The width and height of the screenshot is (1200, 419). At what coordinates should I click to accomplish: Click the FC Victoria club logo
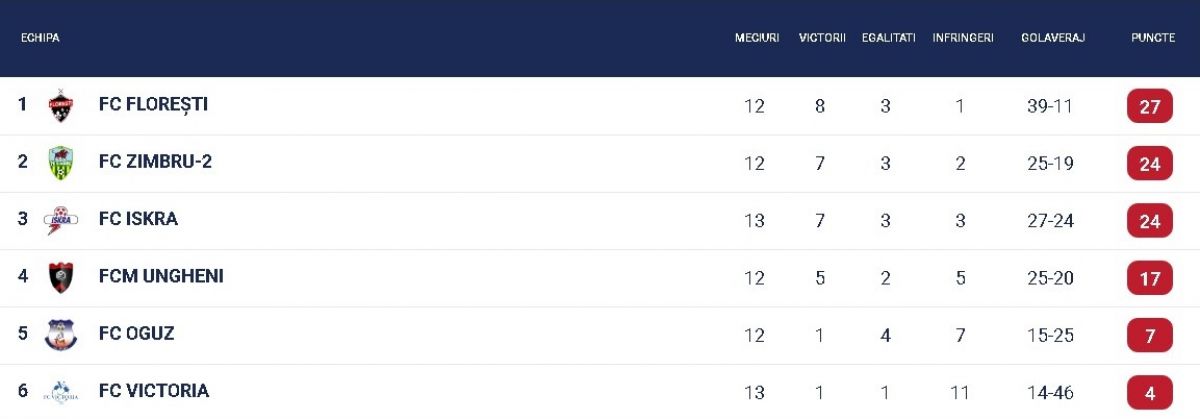point(61,392)
